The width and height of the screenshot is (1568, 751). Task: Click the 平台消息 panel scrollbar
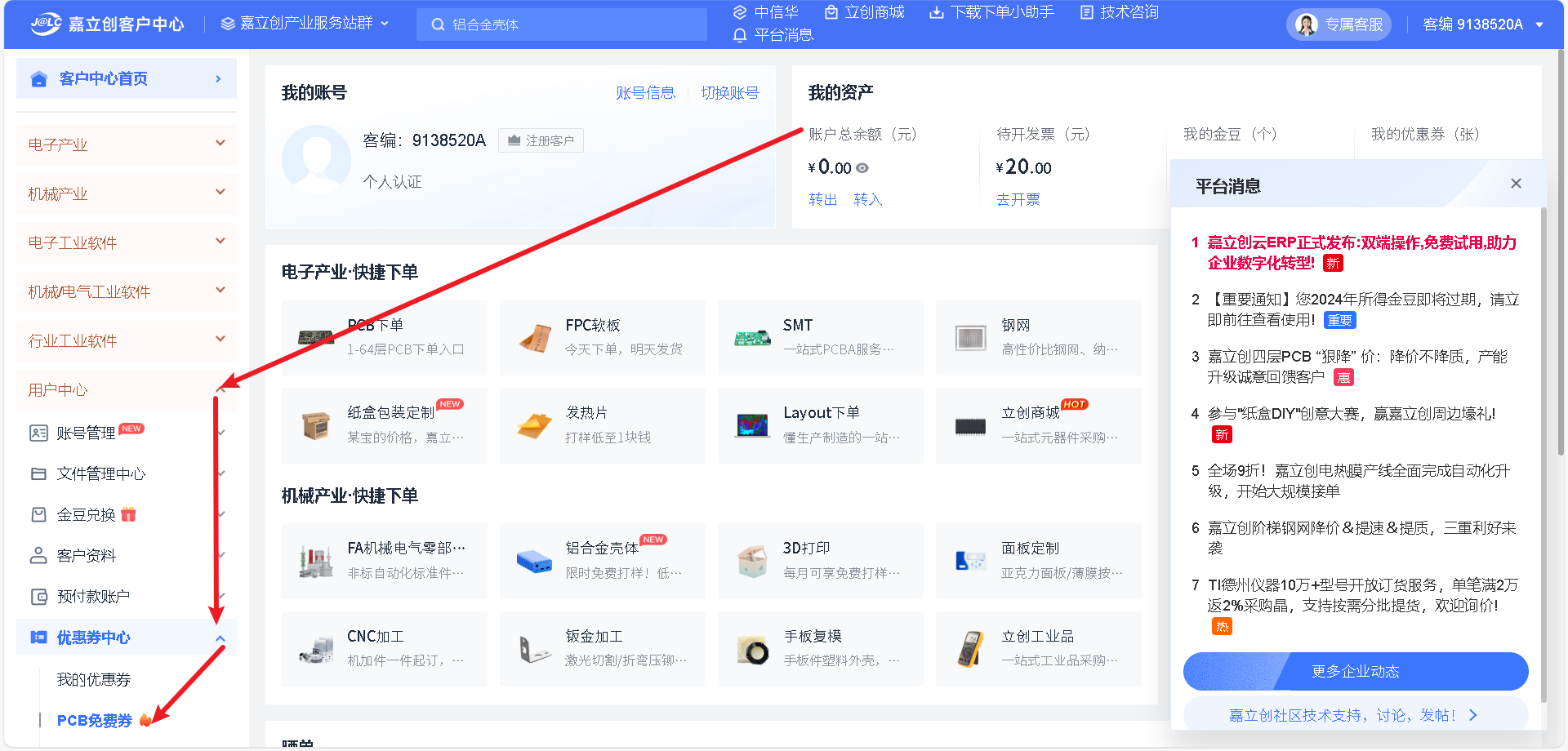1543,455
